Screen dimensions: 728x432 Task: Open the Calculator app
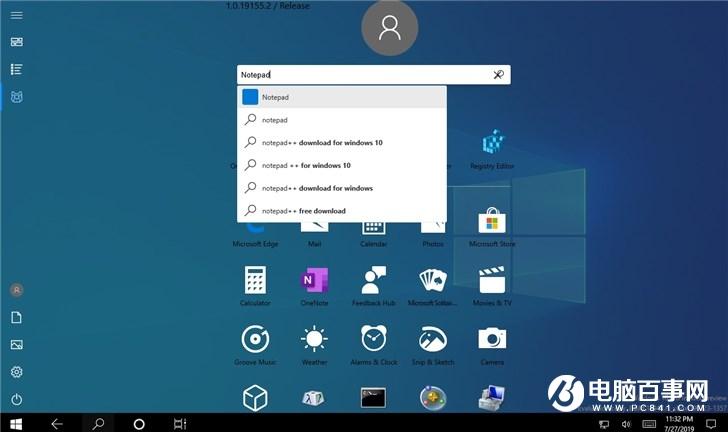(x=255, y=285)
